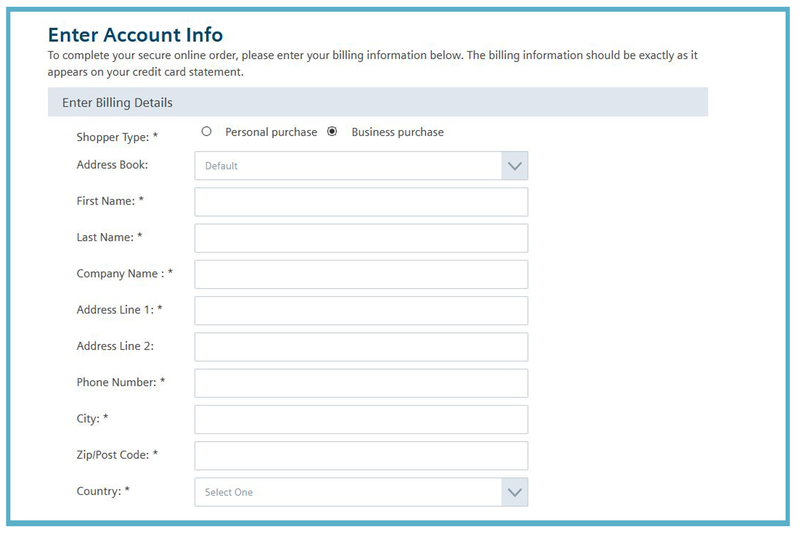Click the Personal purchase label text

[x=271, y=132]
